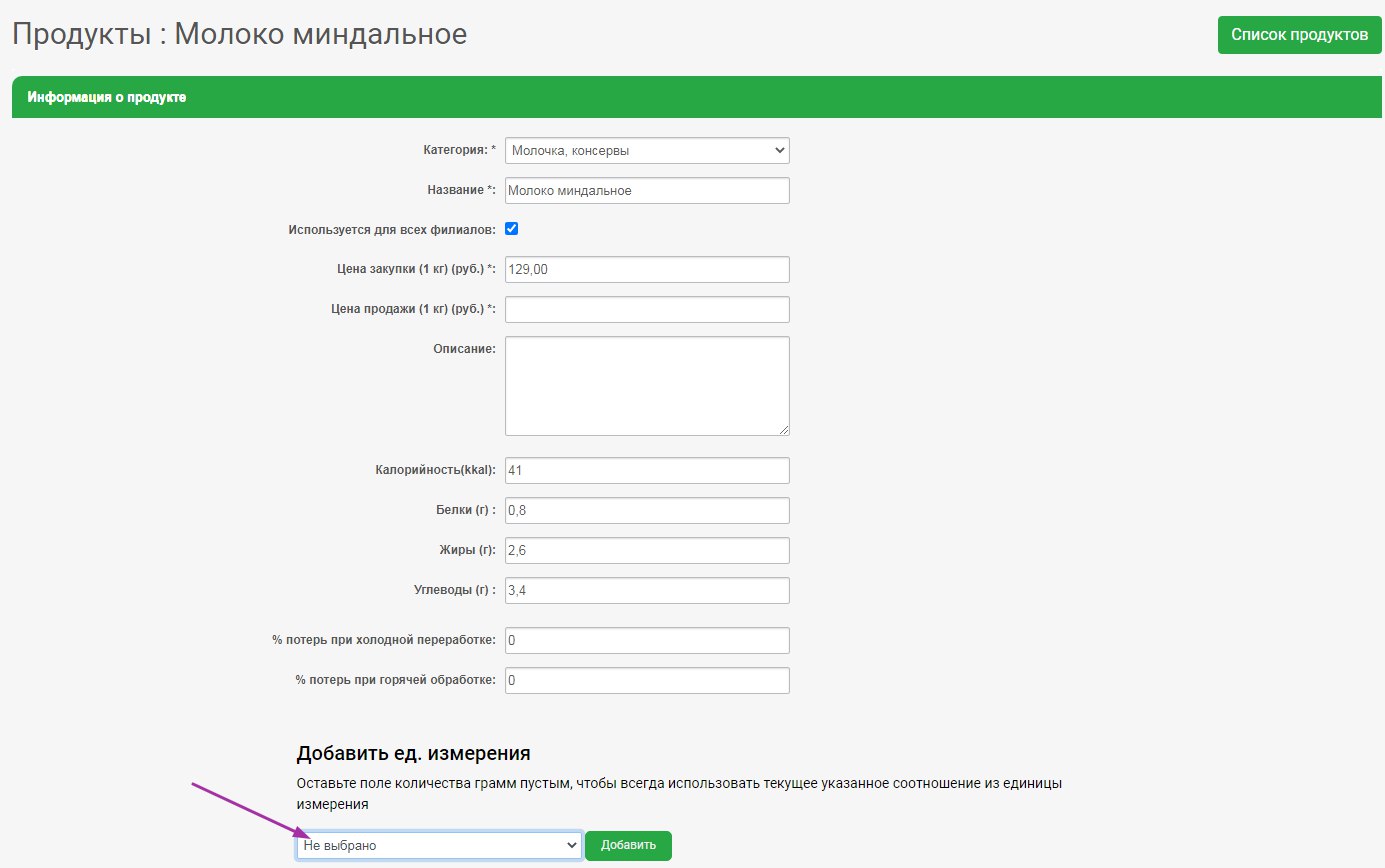Select the холодной переработке loss percentage field
Screen dimensions: 1385x868
(647, 641)
